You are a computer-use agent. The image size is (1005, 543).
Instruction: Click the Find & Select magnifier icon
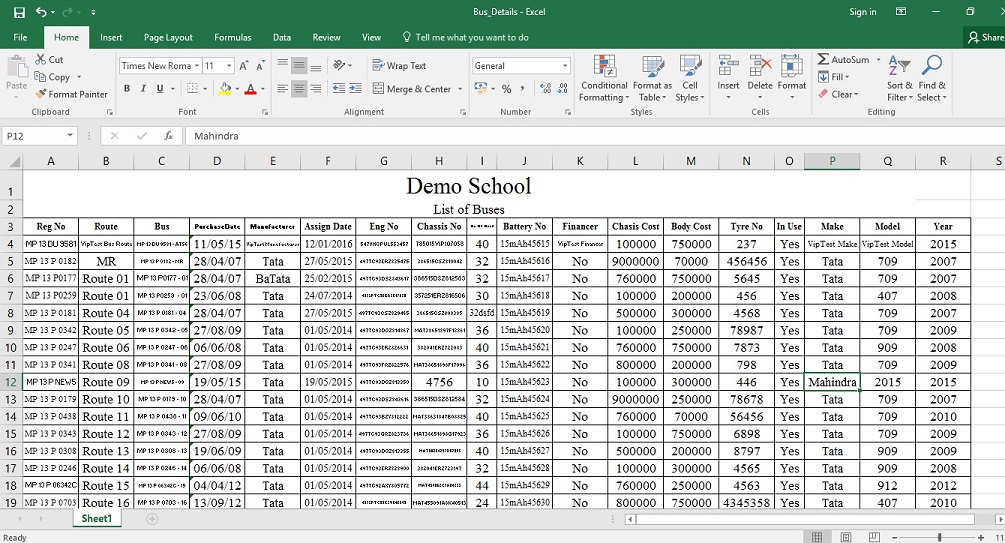(x=931, y=66)
